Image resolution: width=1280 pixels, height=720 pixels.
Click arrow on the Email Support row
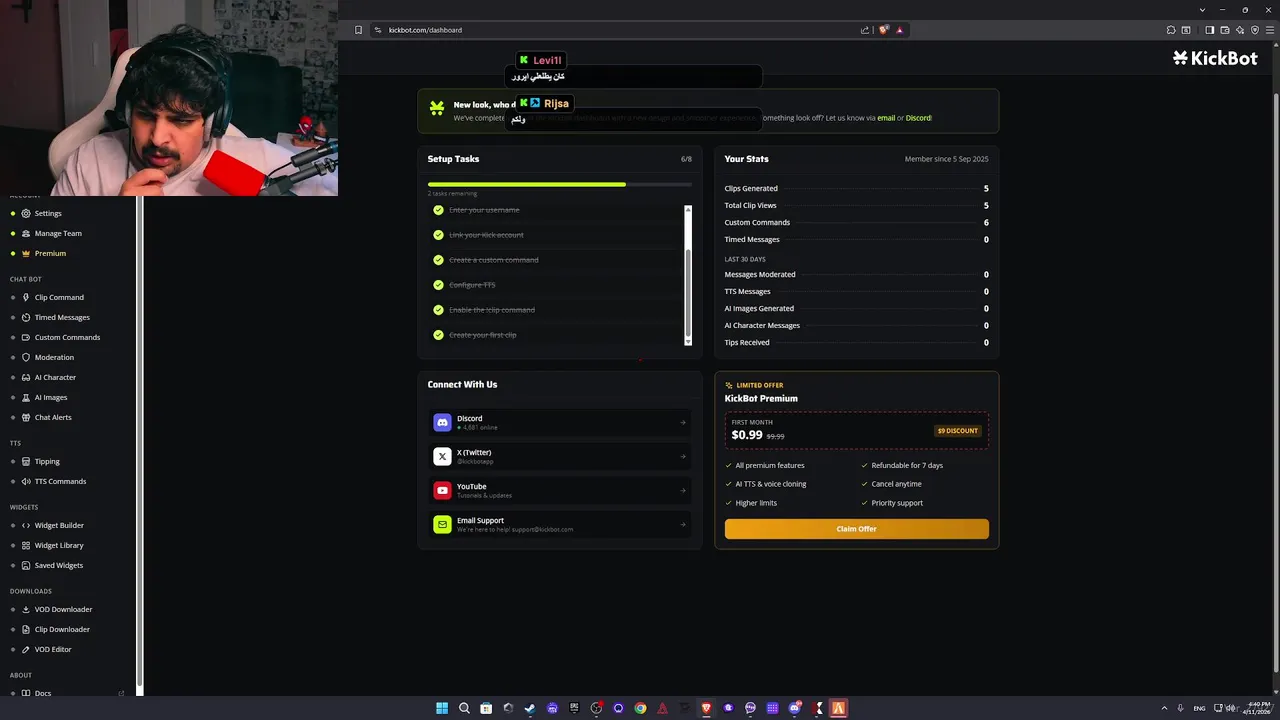click(683, 524)
